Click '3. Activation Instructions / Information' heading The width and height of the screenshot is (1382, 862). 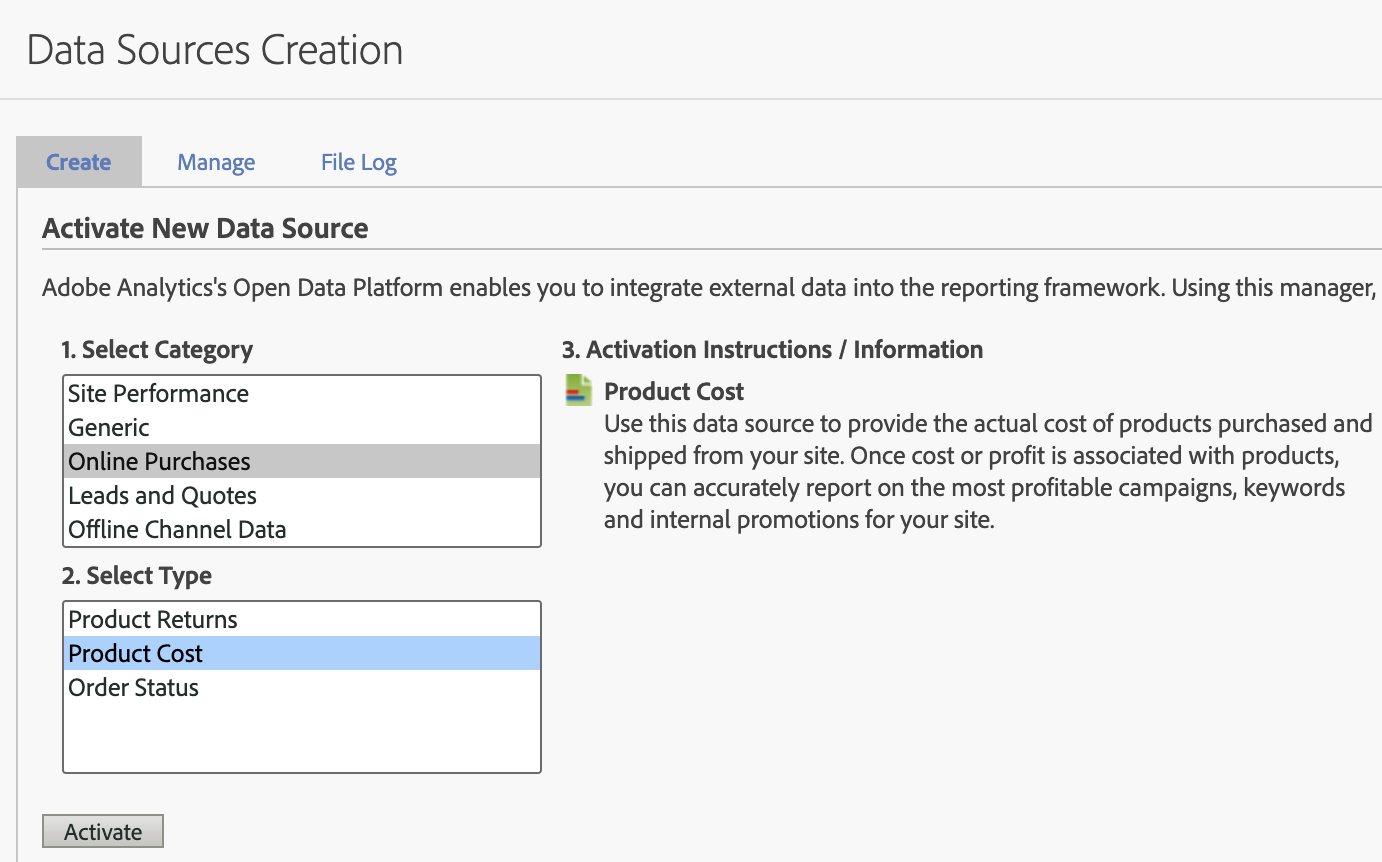(x=772, y=350)
